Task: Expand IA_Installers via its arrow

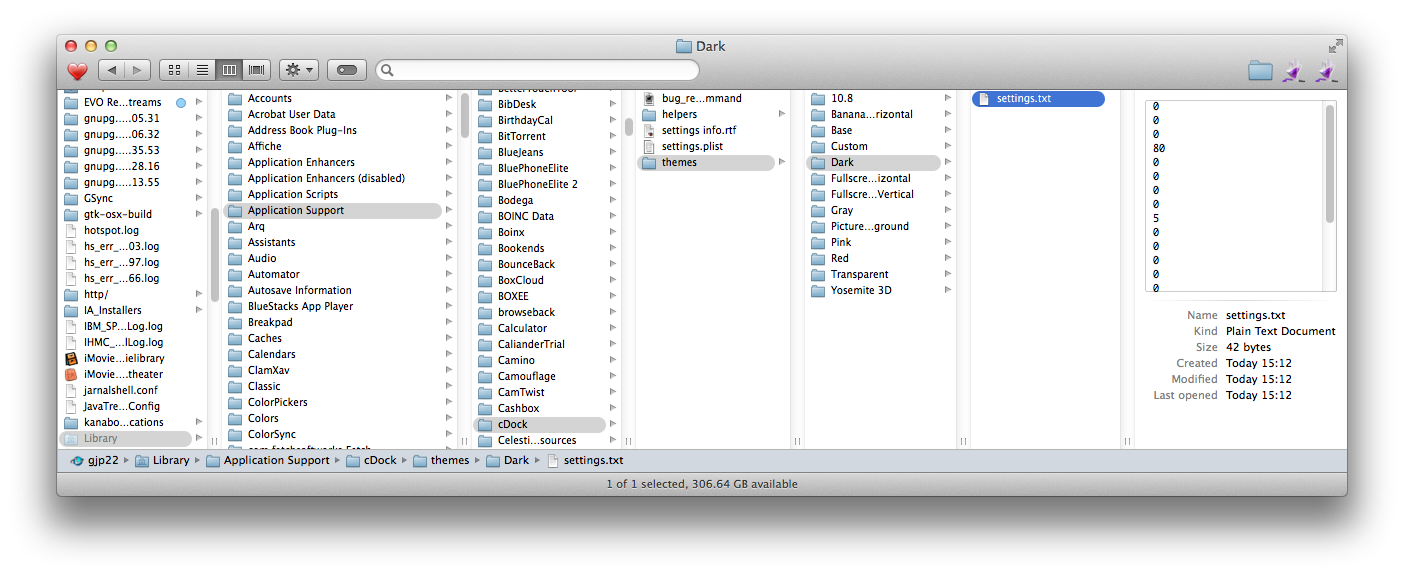Action: point(199,310)
